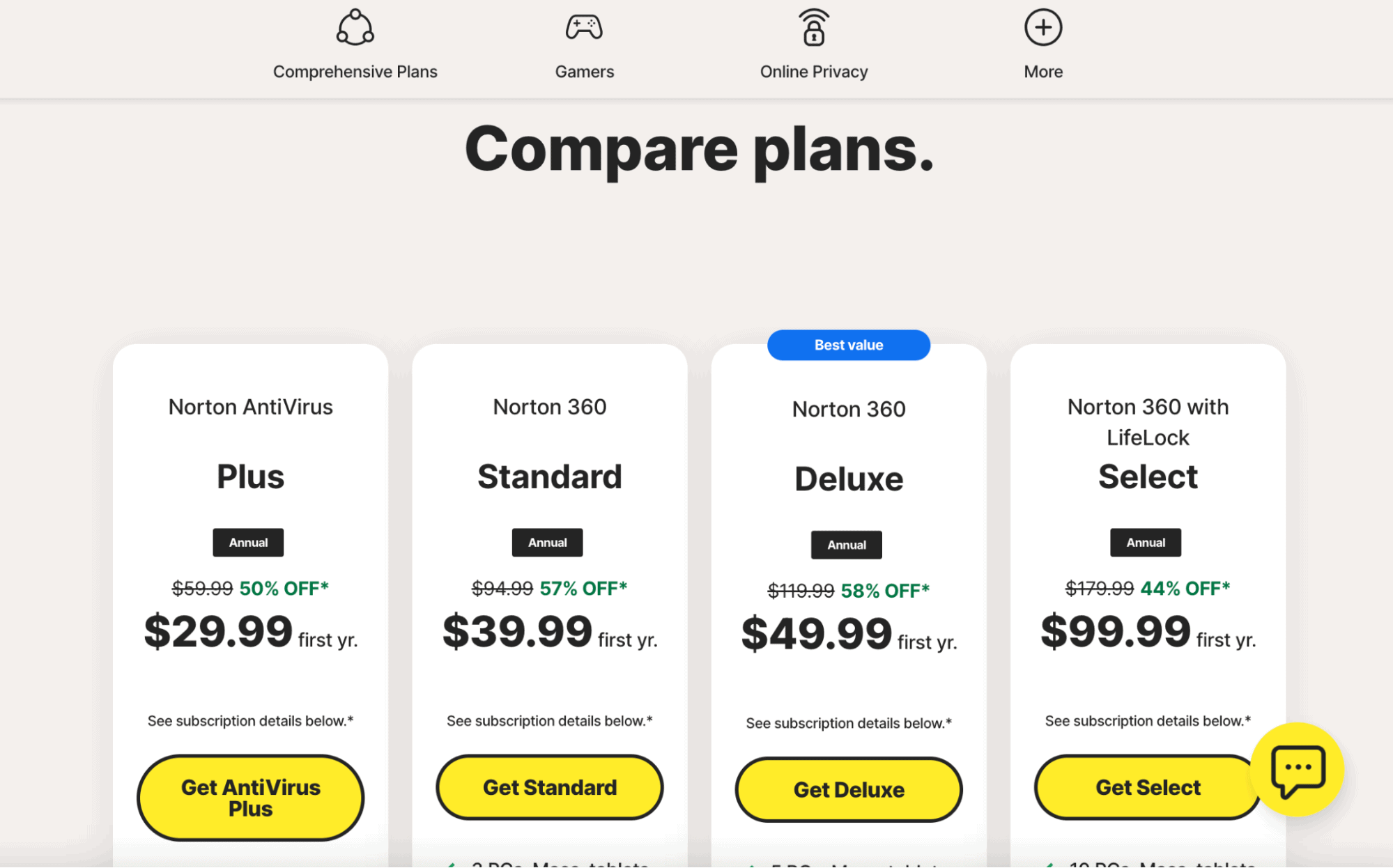Click the Gamers controller icon

[x=584, y=25]
